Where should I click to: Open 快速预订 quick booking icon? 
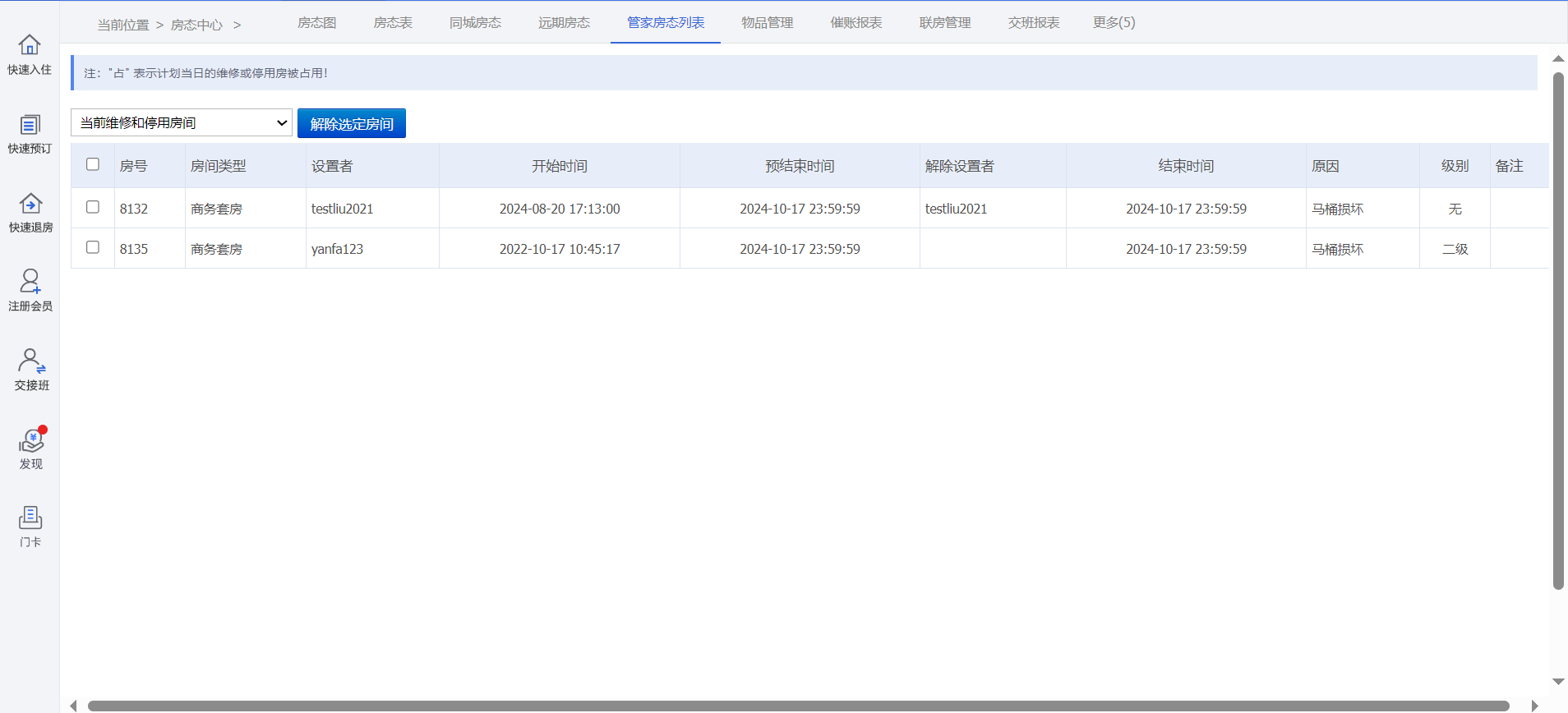pos(30,134)
